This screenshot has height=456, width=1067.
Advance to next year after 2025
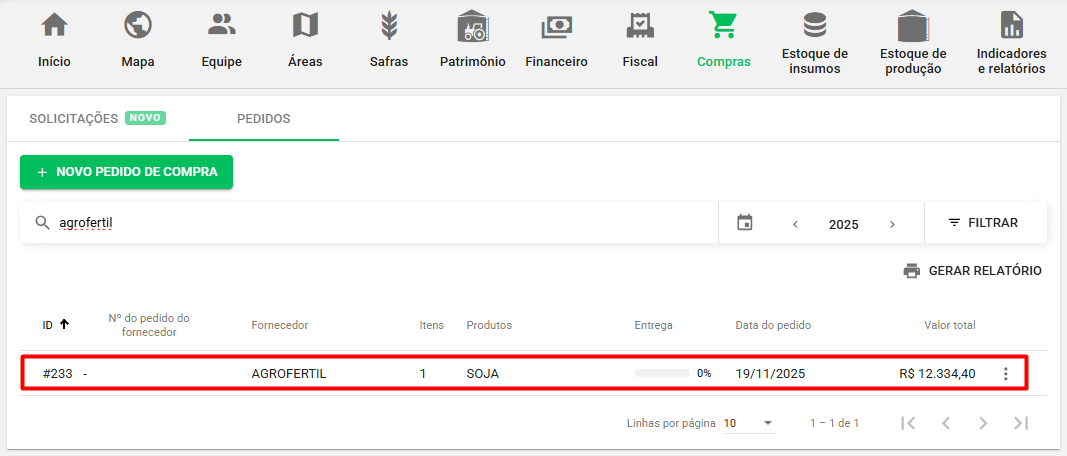pyautogui.click(x=892, y=224)
